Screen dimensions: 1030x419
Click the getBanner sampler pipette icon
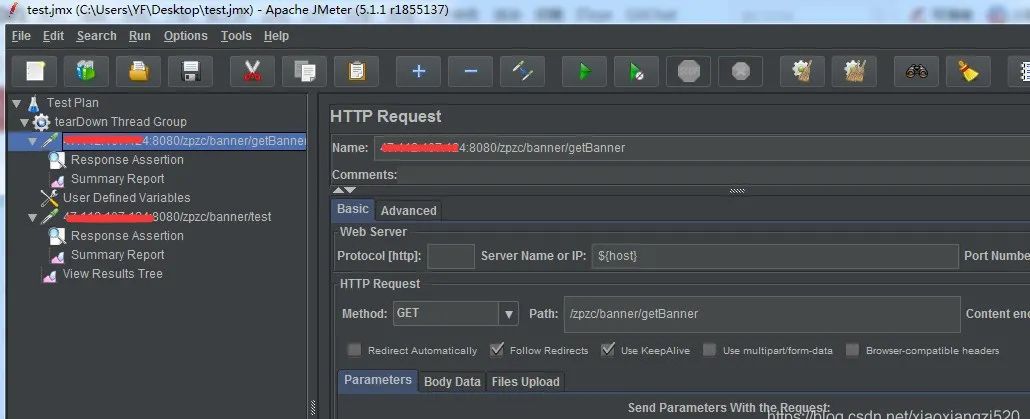(x=50, y=141)
